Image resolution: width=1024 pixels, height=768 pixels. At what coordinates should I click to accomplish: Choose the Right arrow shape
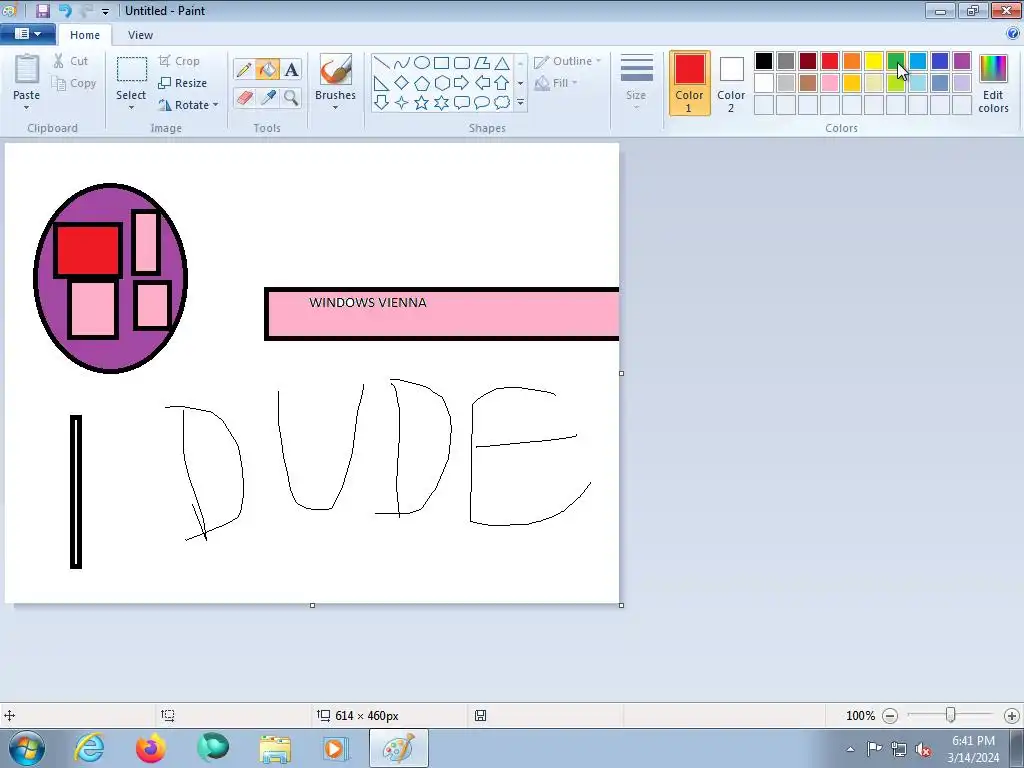[x=462, y=83]
